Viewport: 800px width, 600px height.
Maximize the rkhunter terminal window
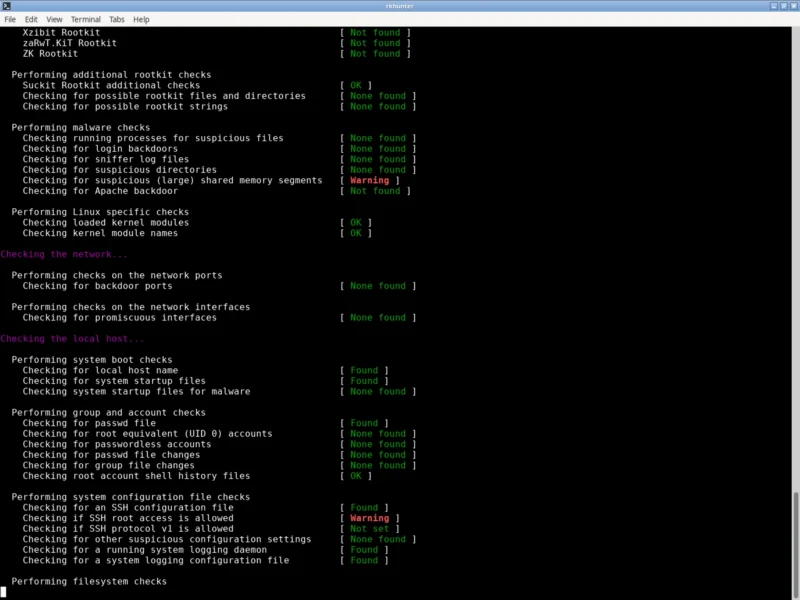tap(784, 6)
